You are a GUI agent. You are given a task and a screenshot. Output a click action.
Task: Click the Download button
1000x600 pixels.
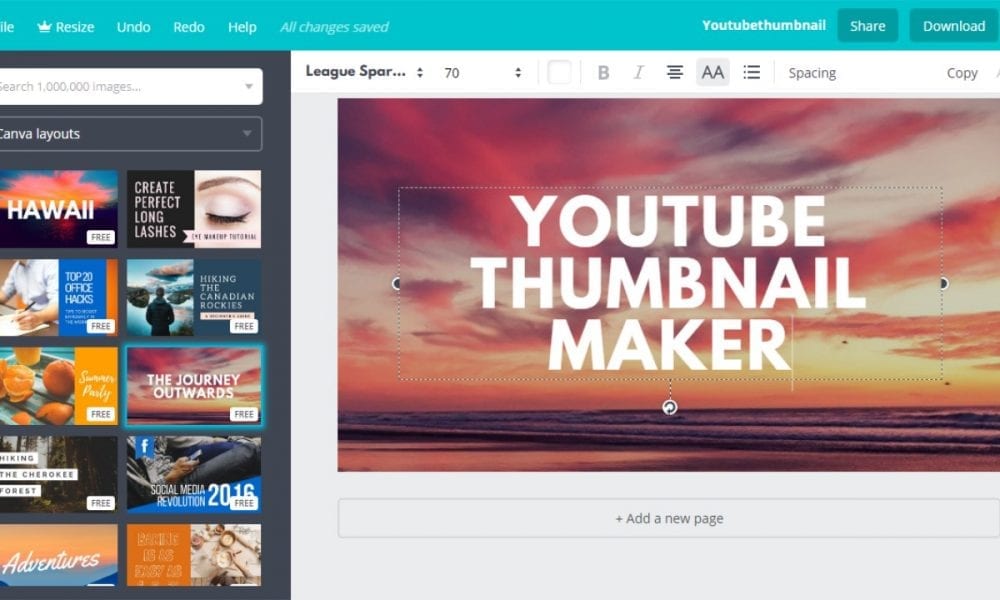[953, 26]
